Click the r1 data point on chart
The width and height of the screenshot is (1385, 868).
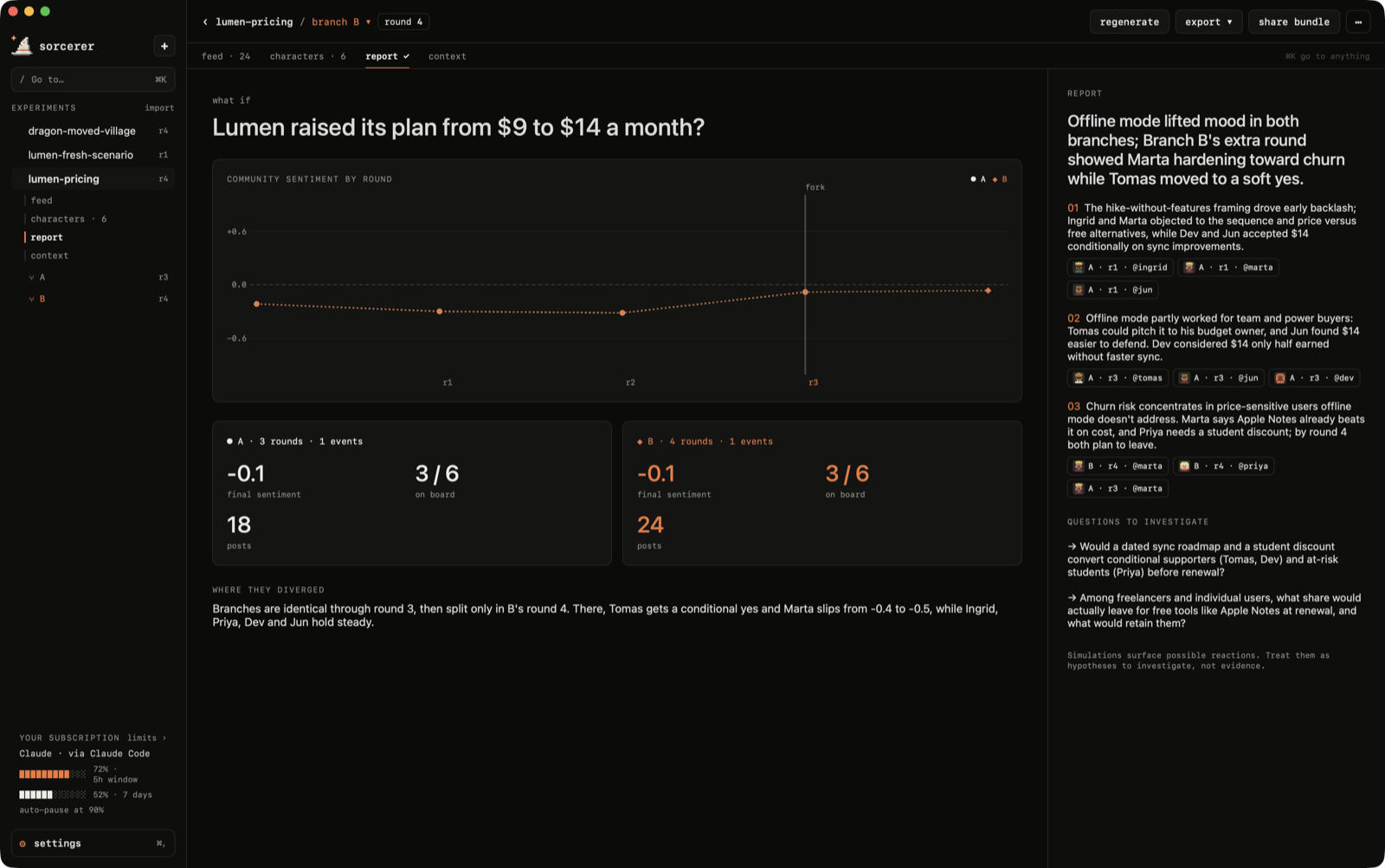click(440, 312)
